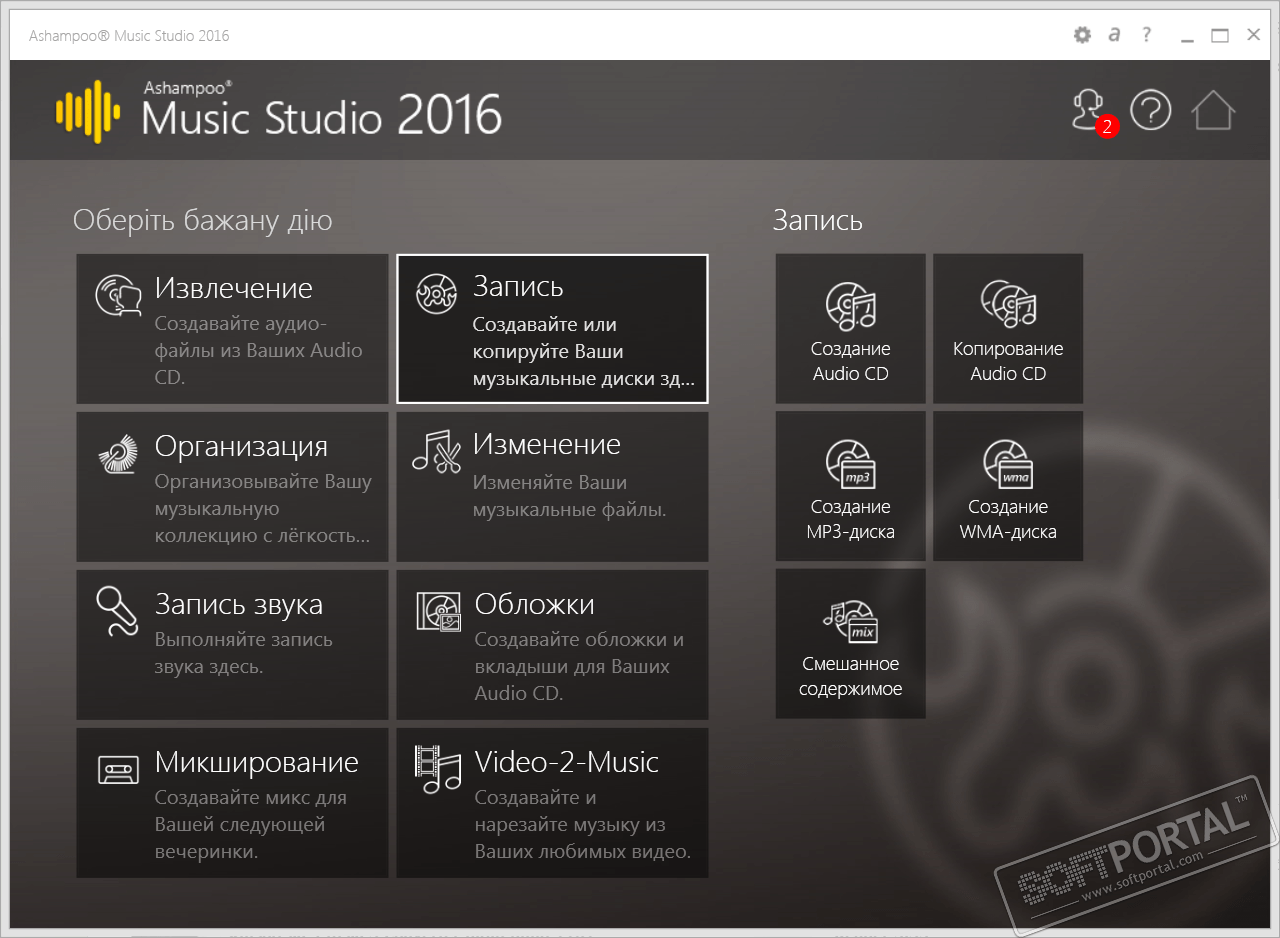1280x938 pixels.
Task: Choose the Запись звука tile
Action: (x=232, y=645)
